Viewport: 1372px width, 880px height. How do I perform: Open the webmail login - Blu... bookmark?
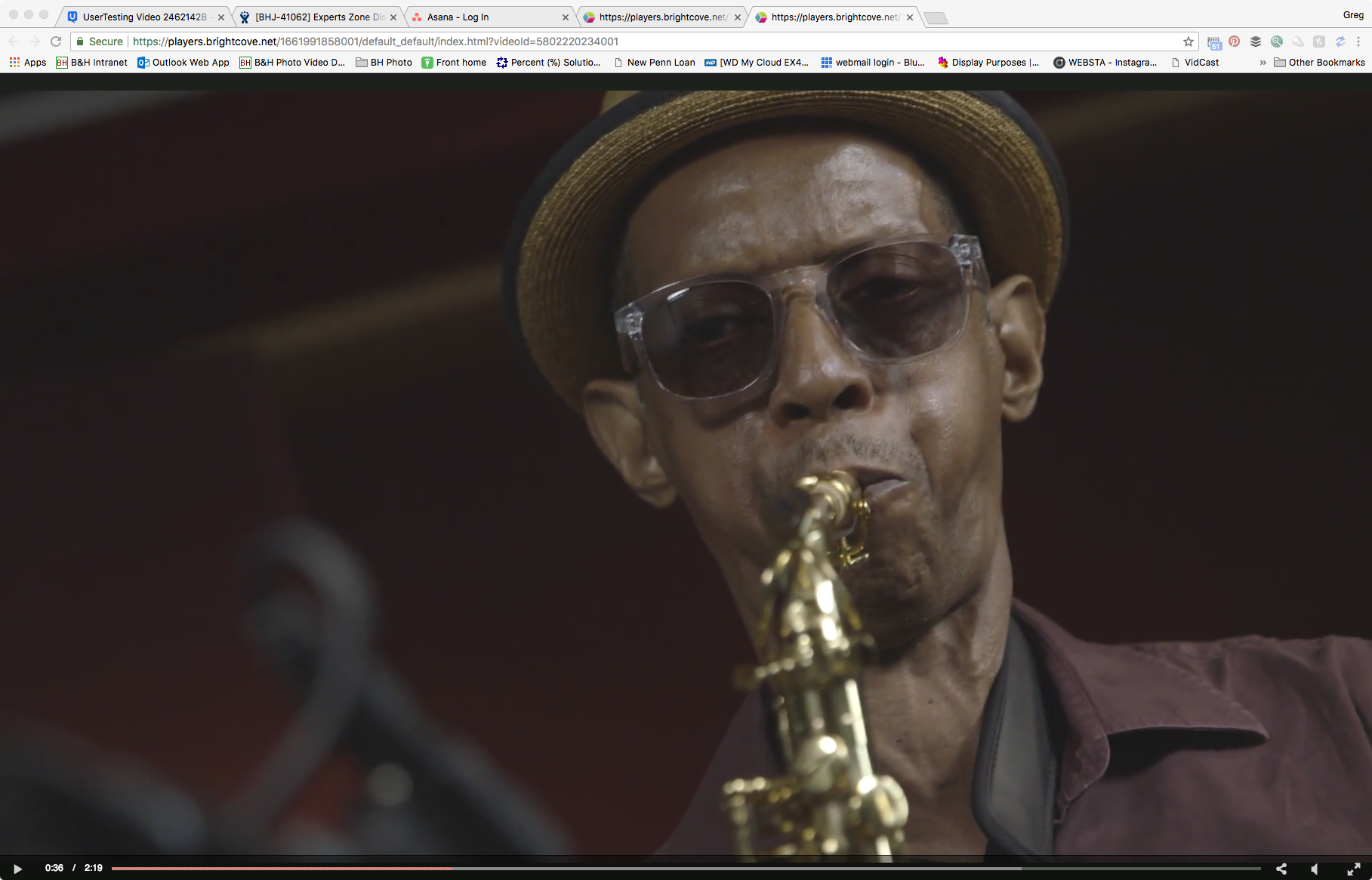[873, 63]
